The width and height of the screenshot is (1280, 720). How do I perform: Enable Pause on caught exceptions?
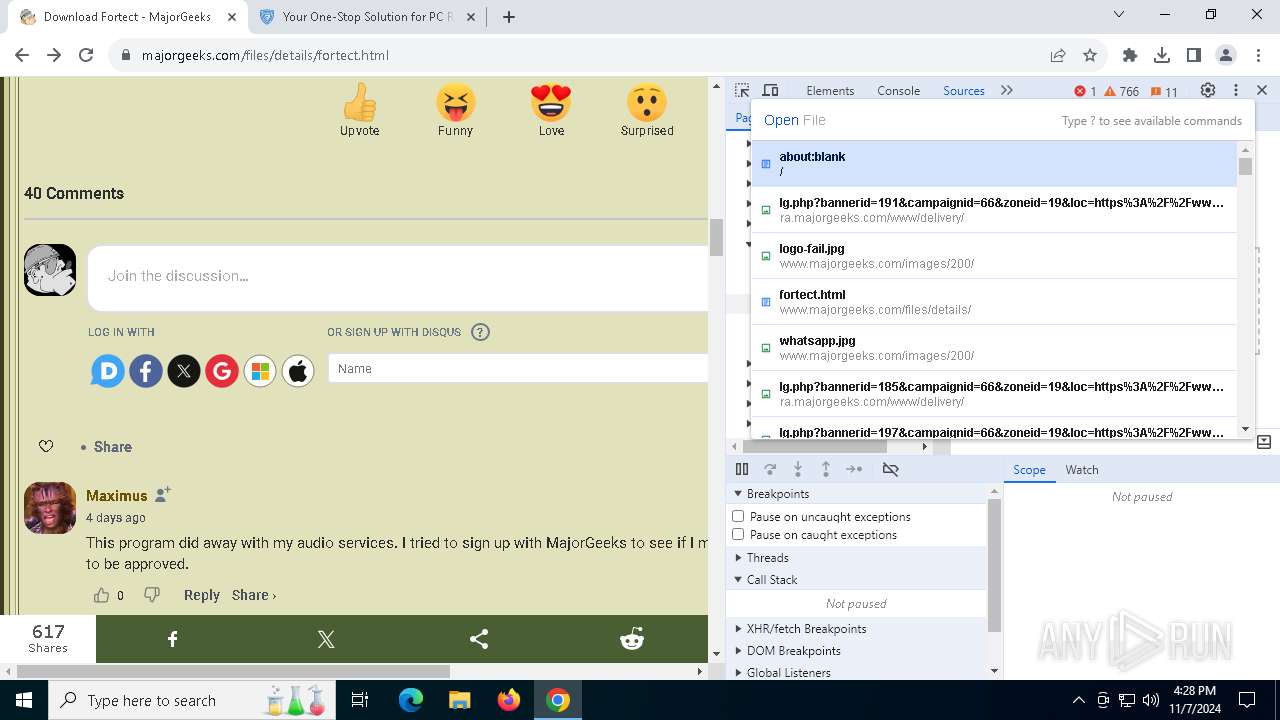coord(738,534)
